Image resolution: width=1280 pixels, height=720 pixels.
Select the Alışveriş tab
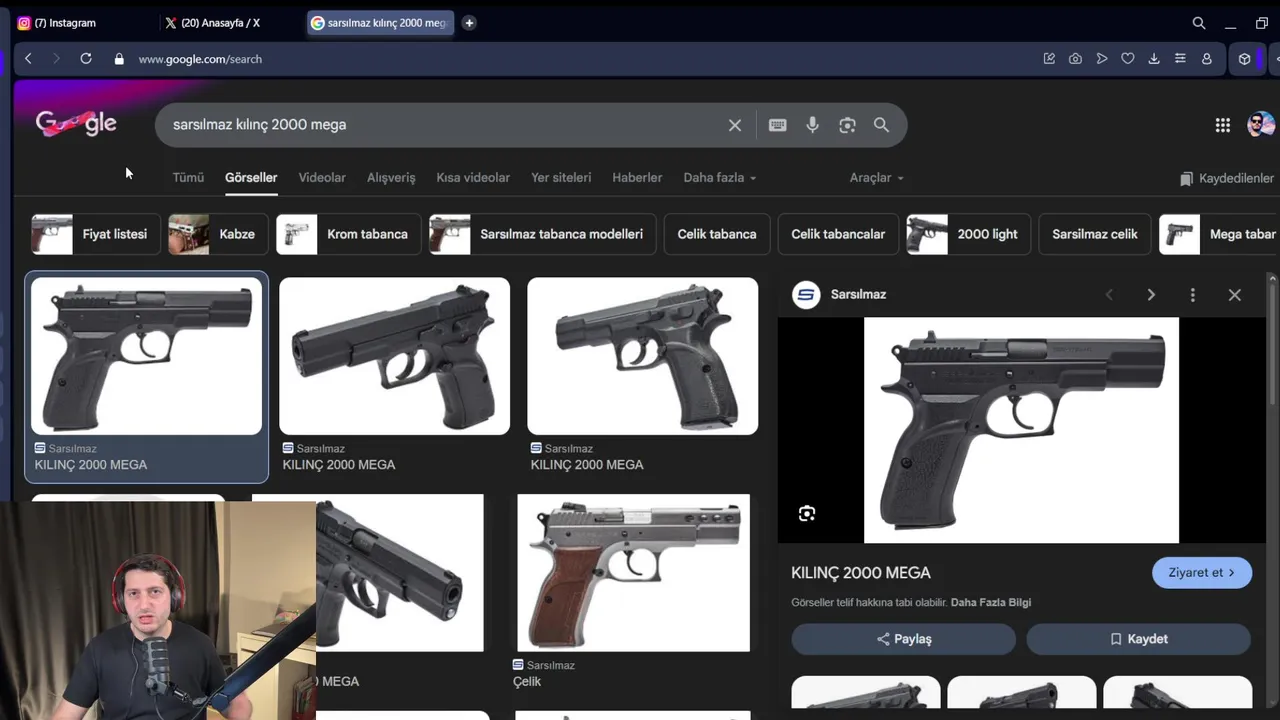391,178
